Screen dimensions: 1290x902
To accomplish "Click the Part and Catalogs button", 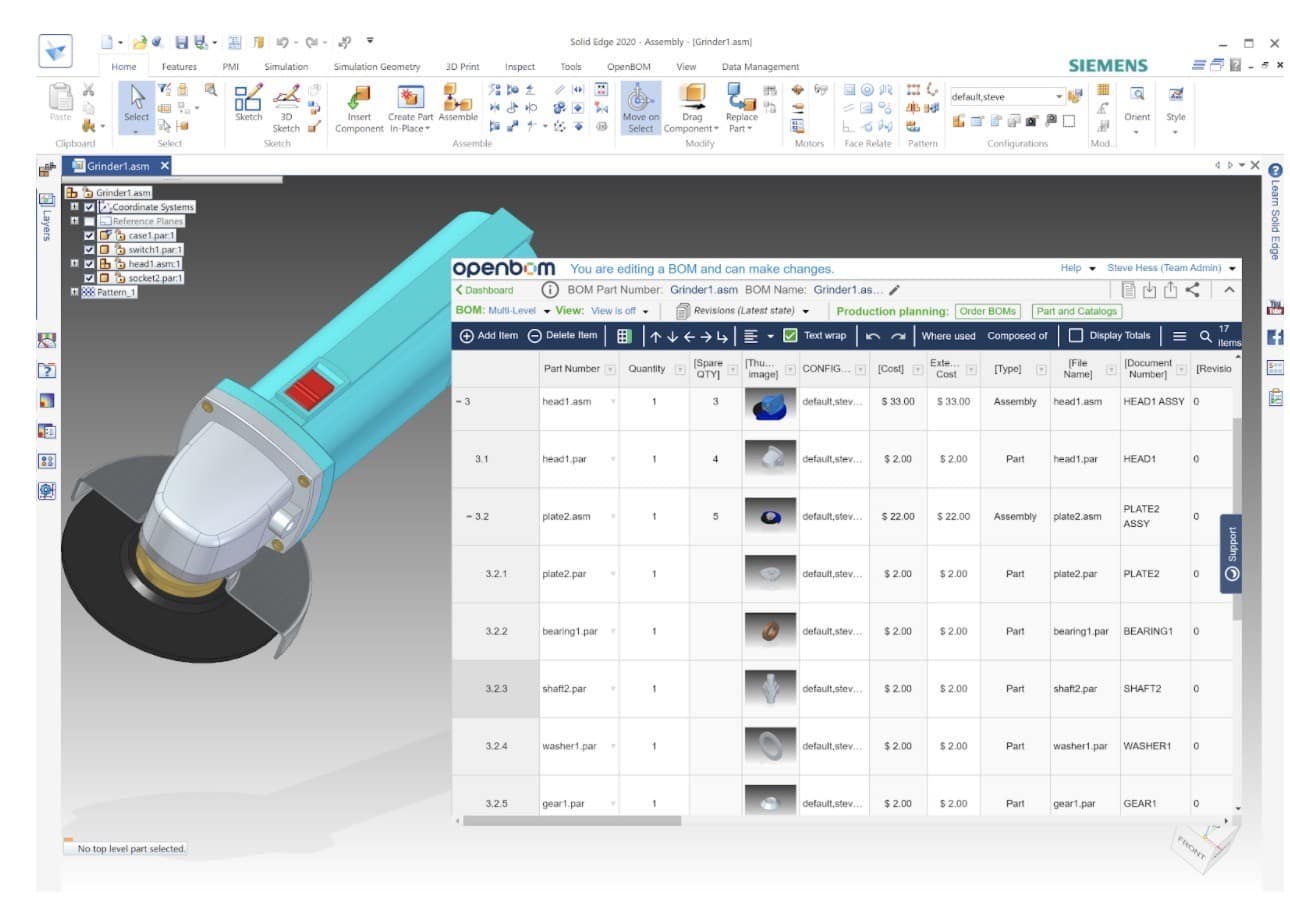I will click(1077, 311).
